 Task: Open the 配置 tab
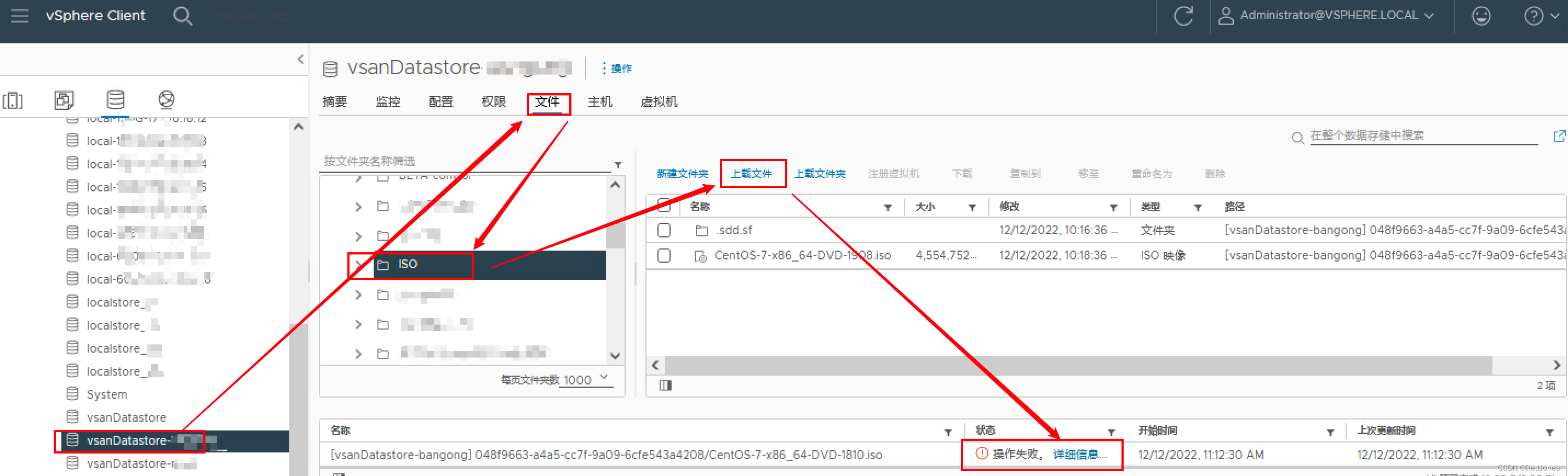440,102
